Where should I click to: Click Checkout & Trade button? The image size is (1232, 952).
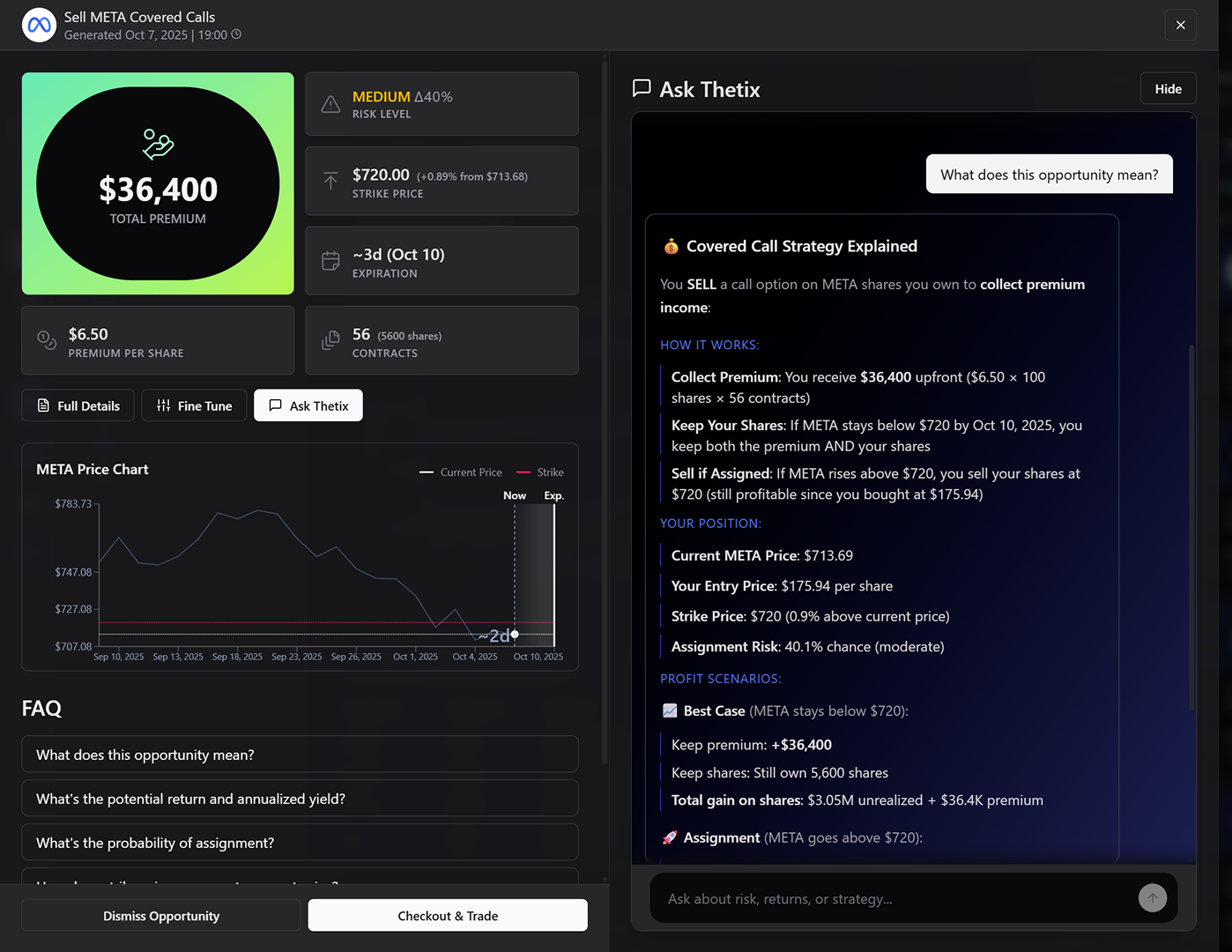click(x=448, y=916)
